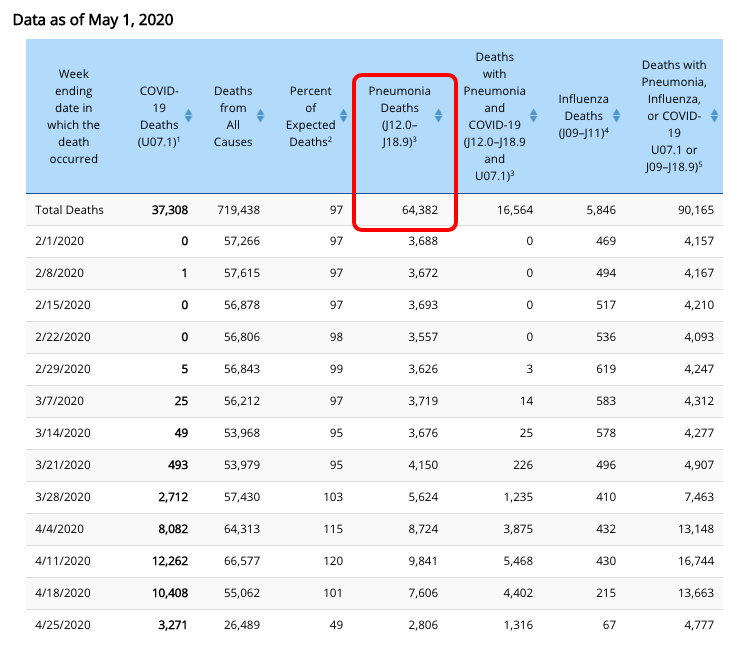Click sort arrows in Pneumonia Deaths header
The image size is (739, 649).
click(x=438, y=116)
